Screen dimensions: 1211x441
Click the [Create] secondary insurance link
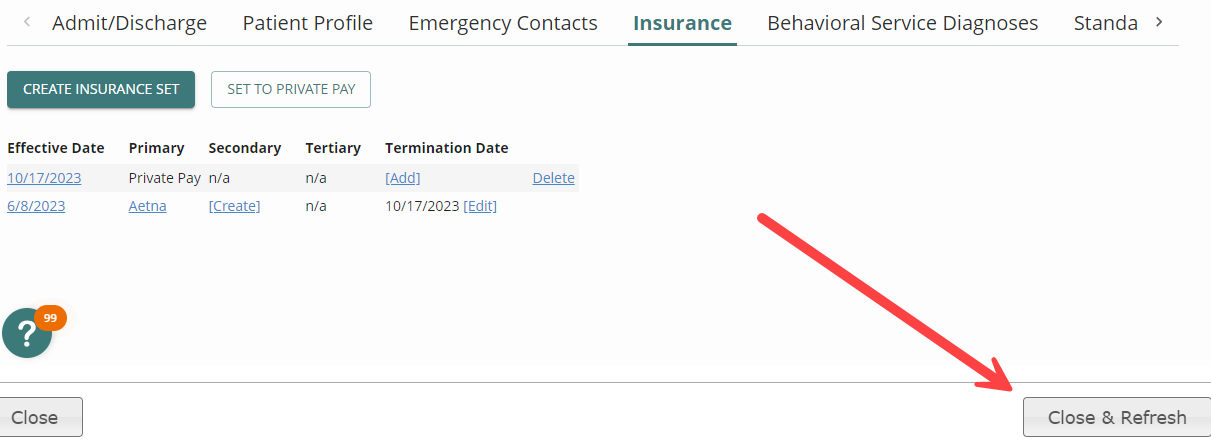pyautogui.click(x=234, y=206)
